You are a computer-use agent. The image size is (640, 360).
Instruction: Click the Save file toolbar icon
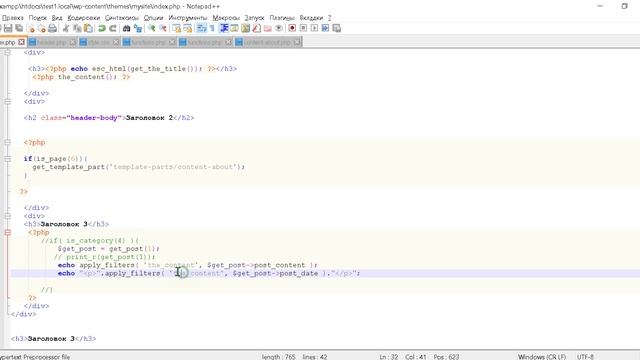[8, 28]
